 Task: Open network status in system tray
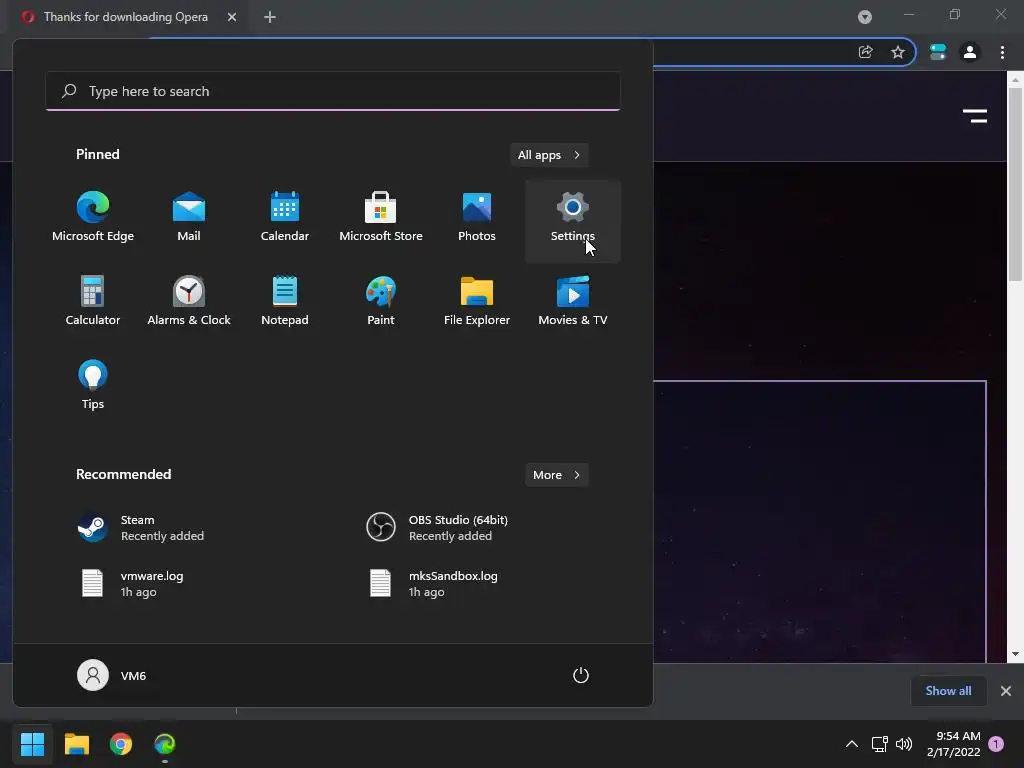click(880, 744)
